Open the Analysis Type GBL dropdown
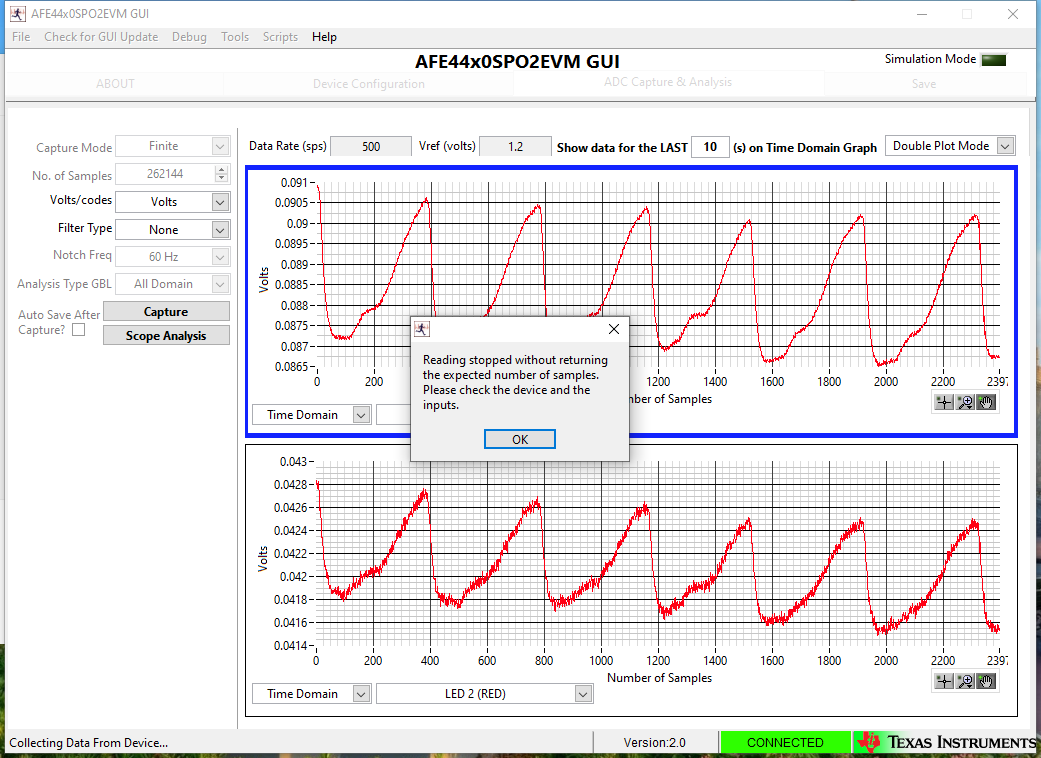This screenshot has width=1041, height=758. click(220, 284)
